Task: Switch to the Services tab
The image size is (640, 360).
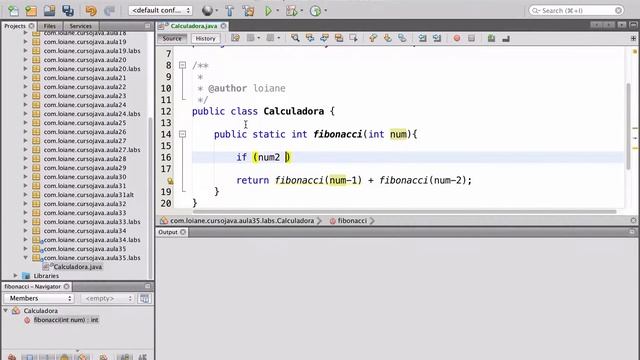Action: coord(80,26)
